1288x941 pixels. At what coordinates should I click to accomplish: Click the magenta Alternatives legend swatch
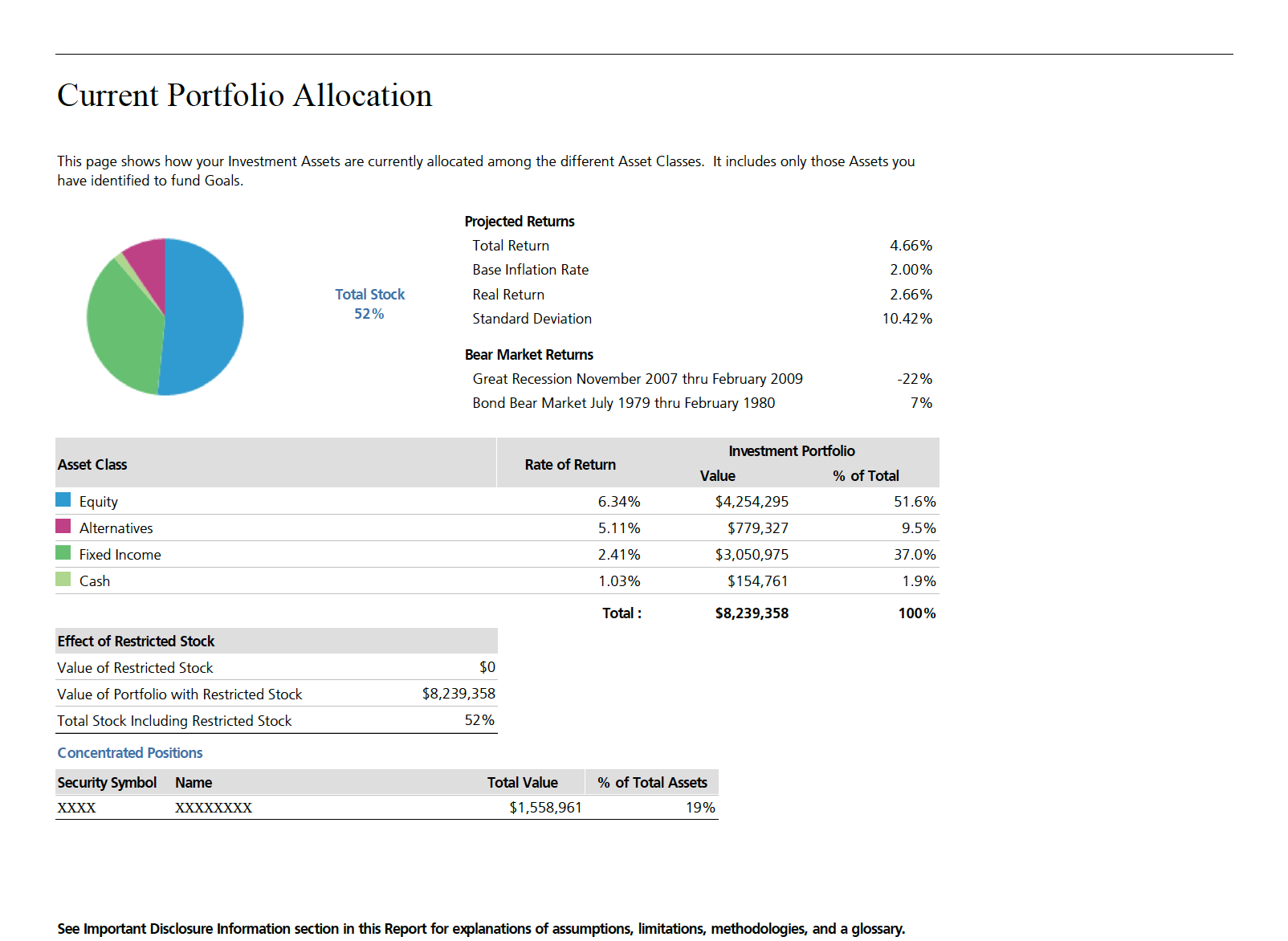click(x=63, y=527)
